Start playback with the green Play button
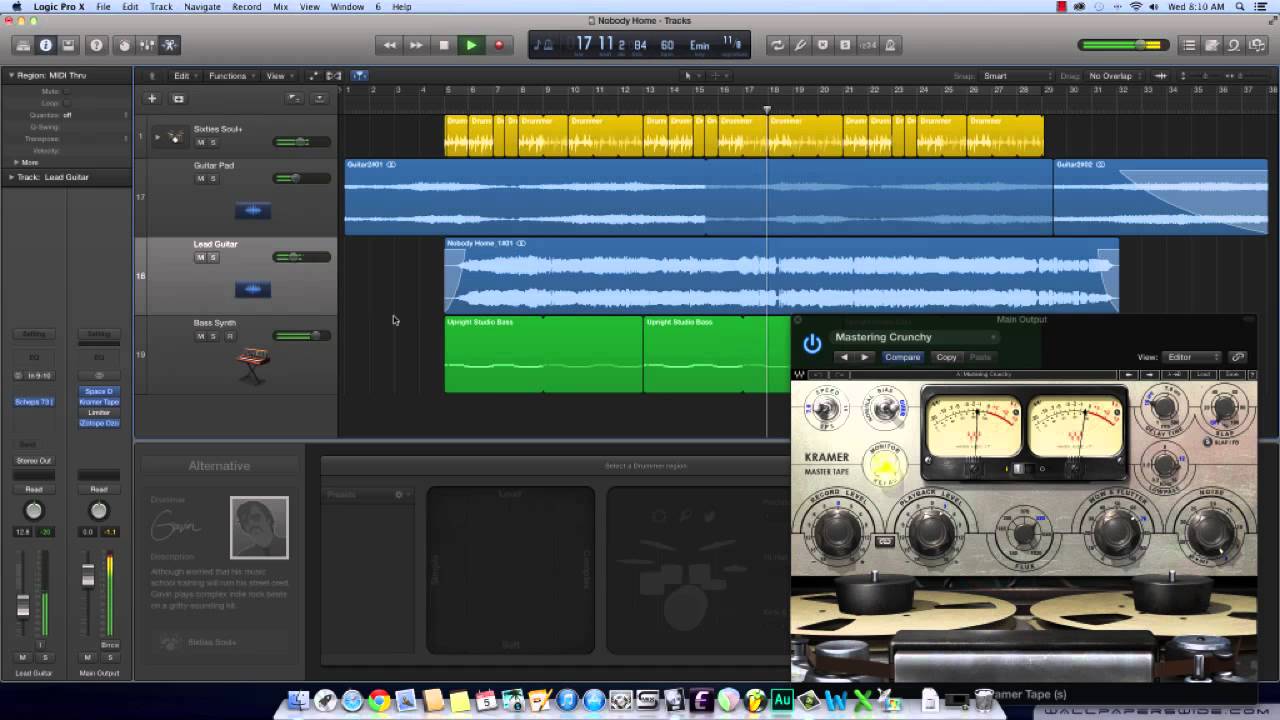Viewport: 1280px width, 720px height. coord(471,45)
